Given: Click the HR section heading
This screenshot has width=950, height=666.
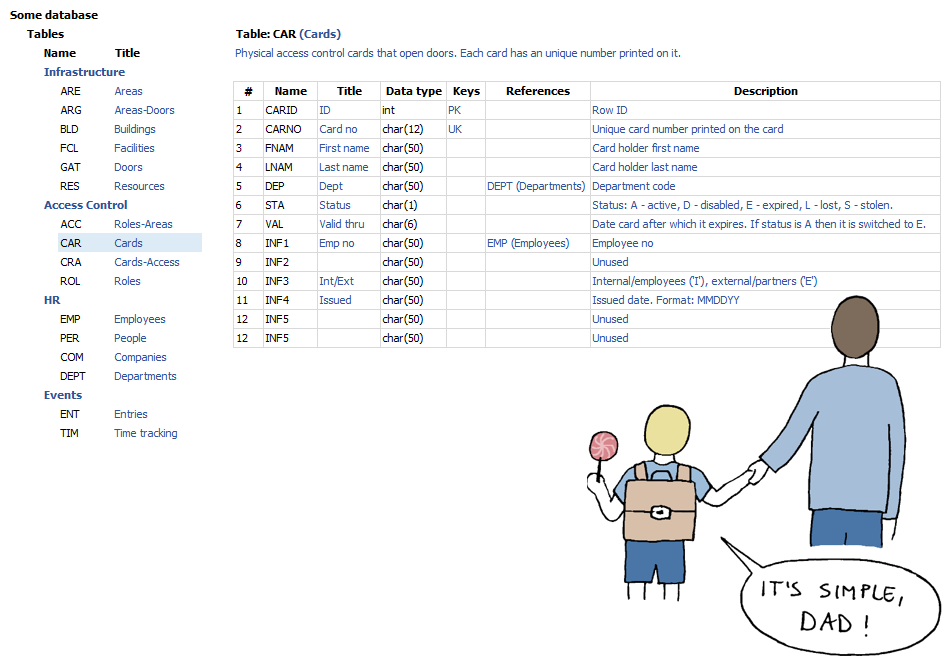Looking at the screenshot, I should click(x=52, y=300).
